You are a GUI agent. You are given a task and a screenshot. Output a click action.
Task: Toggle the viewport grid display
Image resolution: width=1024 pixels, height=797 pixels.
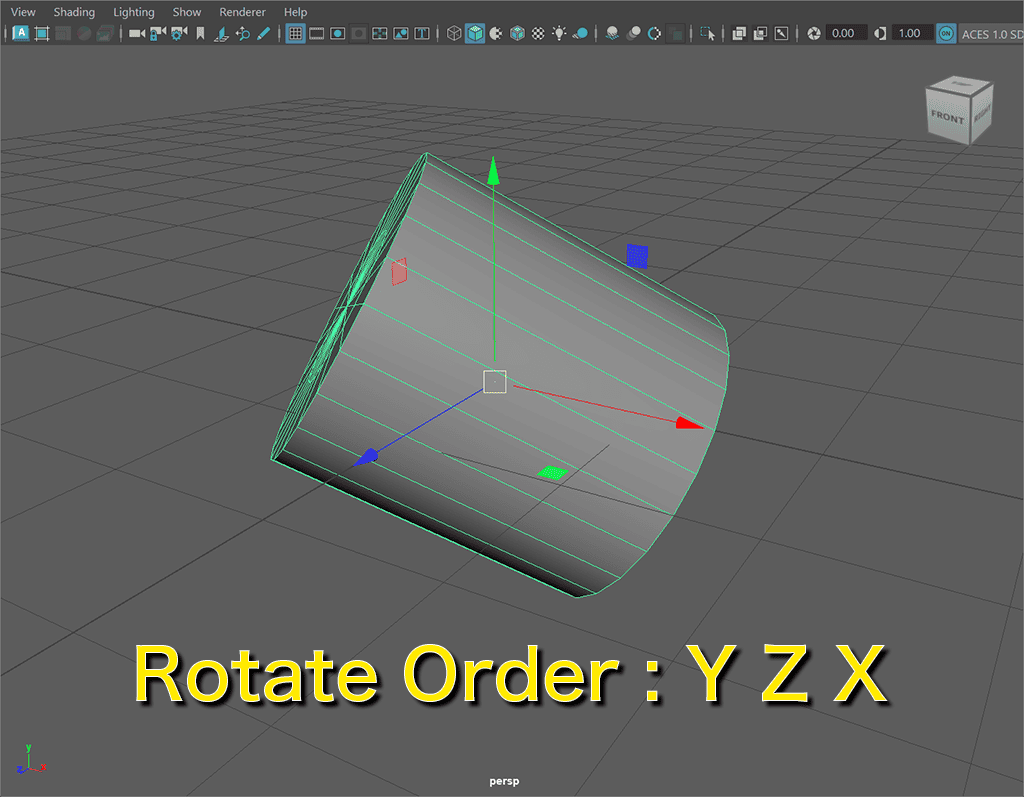click(x=295, y=33)
